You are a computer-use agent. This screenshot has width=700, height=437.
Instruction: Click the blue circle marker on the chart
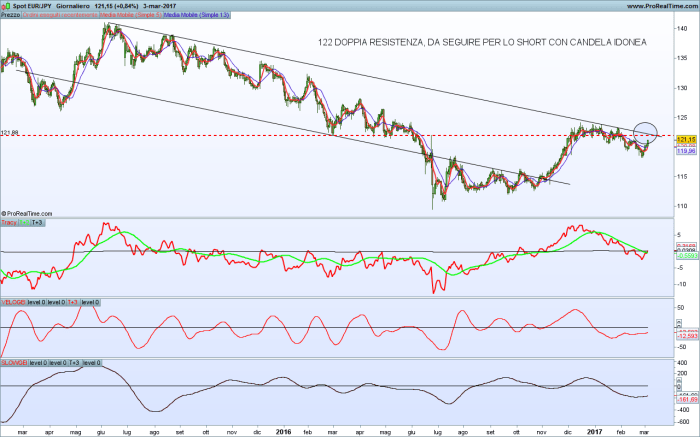tap(645, 130)
